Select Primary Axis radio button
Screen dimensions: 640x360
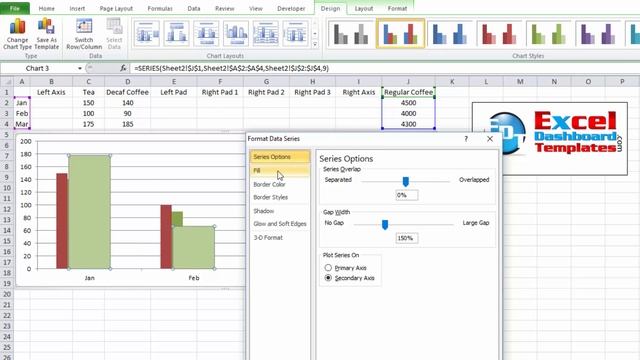pos(328,268)
